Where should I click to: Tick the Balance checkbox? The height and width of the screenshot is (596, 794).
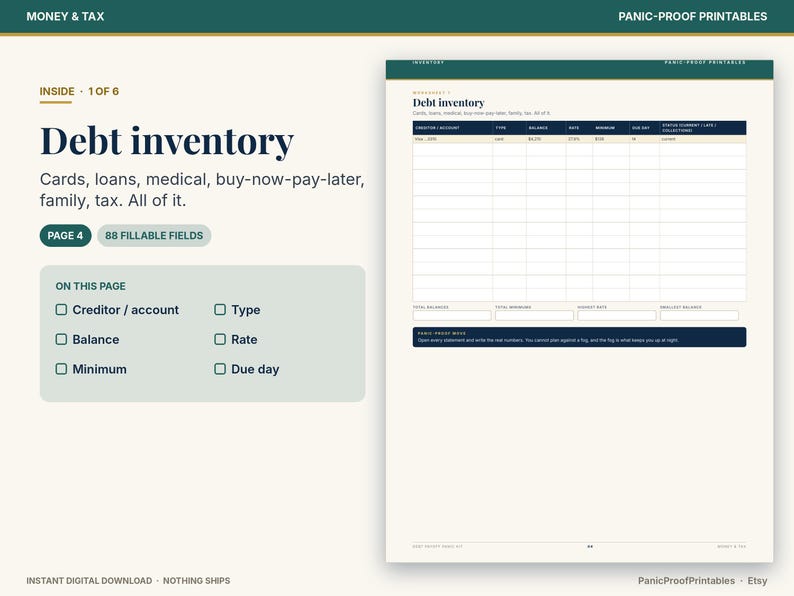tap(61, 339)
